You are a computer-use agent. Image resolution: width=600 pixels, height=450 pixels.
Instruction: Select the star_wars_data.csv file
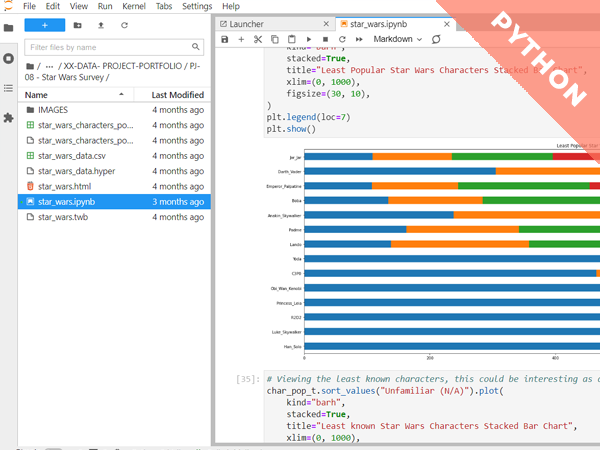coord(114,156)
